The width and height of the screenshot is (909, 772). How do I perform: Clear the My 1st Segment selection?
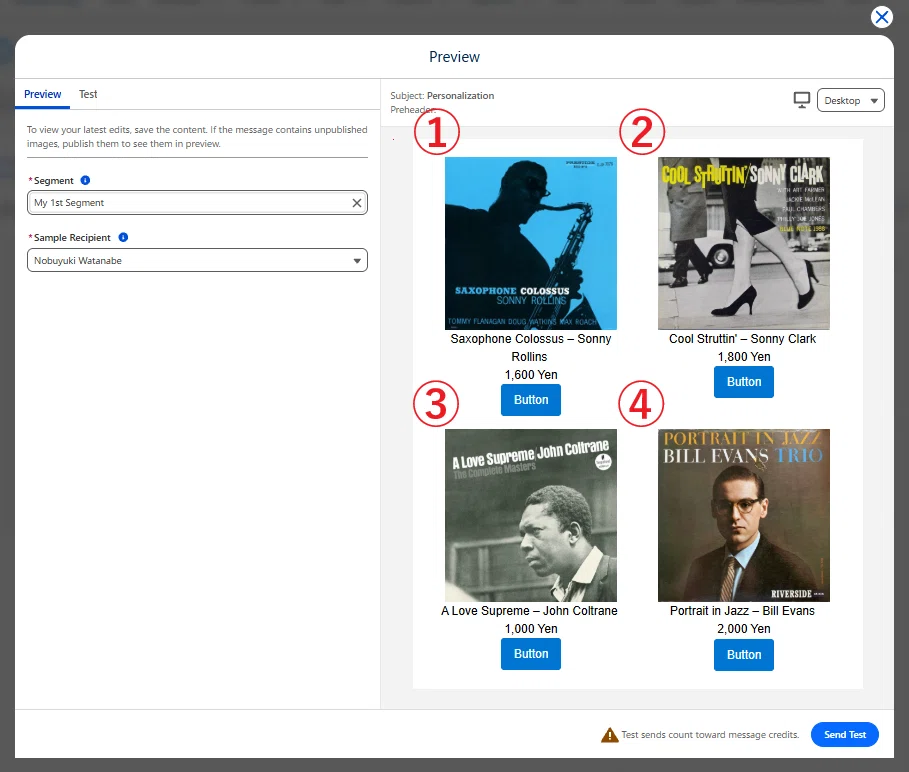click(357, 203)
